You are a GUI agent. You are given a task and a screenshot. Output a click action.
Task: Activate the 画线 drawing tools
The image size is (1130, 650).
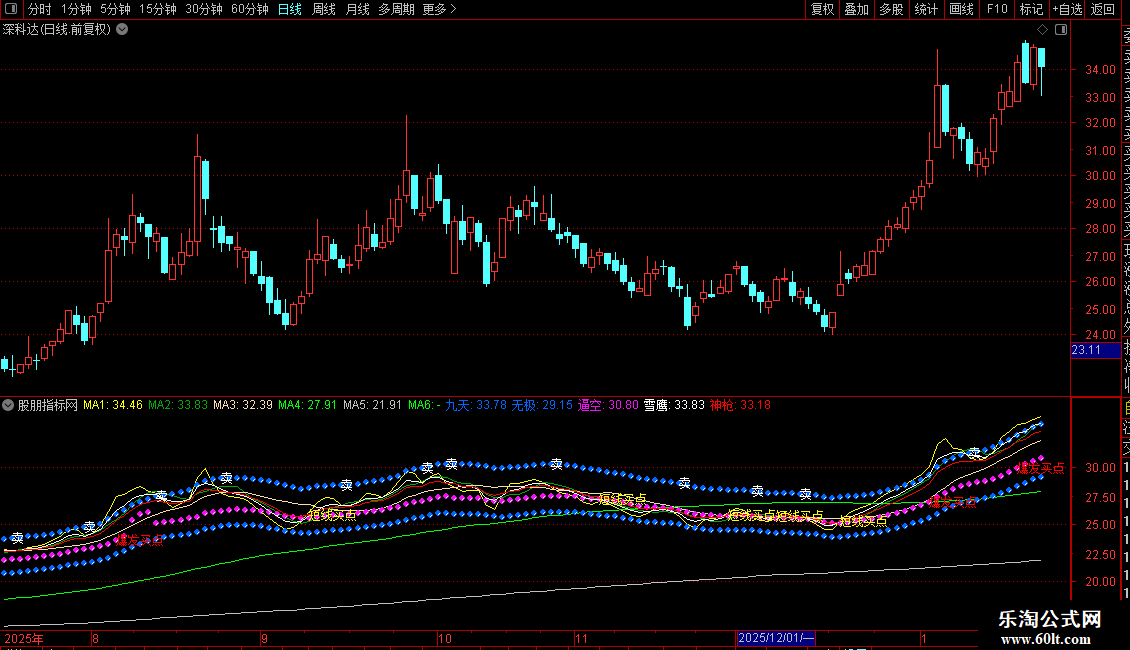coord(961,9)
